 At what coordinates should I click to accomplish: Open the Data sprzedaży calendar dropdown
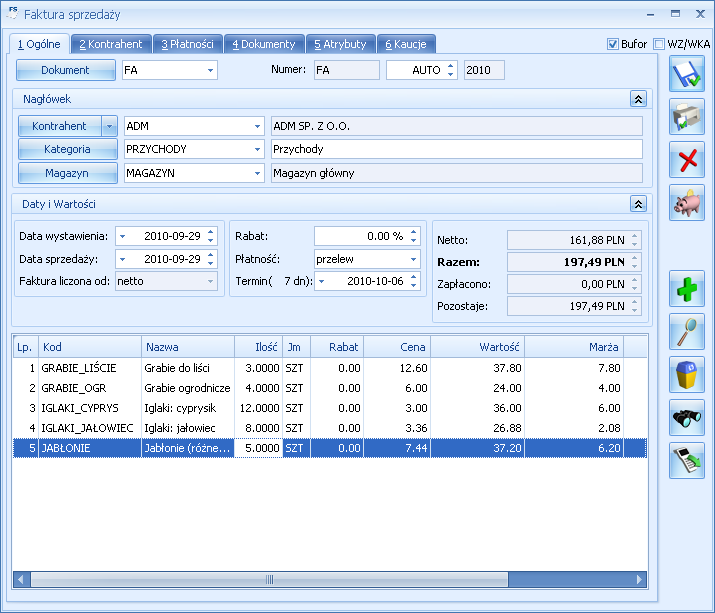click(122, 259)
